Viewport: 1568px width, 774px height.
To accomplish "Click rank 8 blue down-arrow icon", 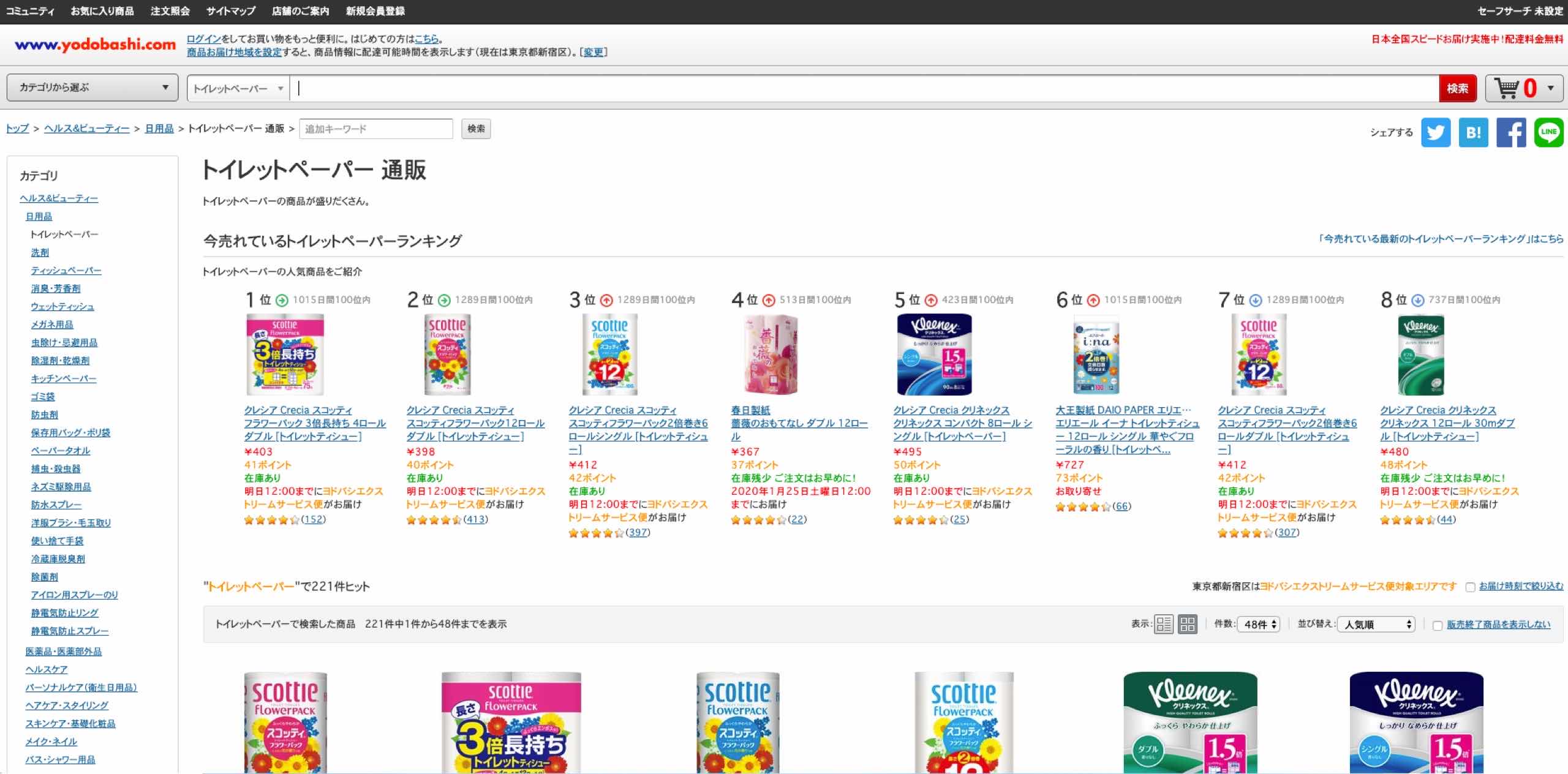I will (x=1418, y=300).
